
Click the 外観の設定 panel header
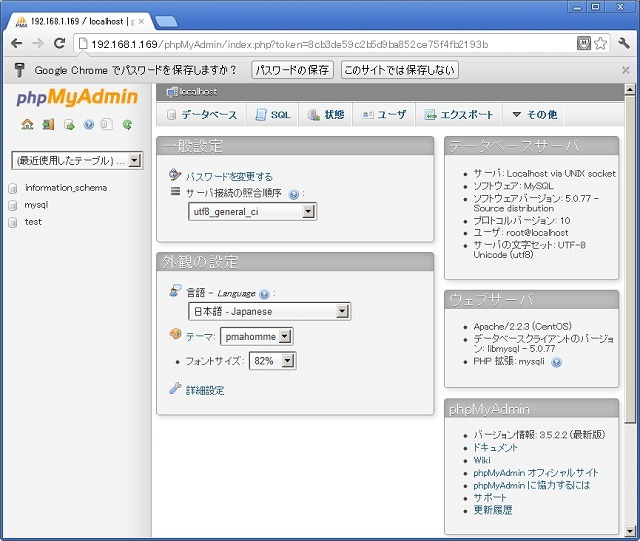295,262
